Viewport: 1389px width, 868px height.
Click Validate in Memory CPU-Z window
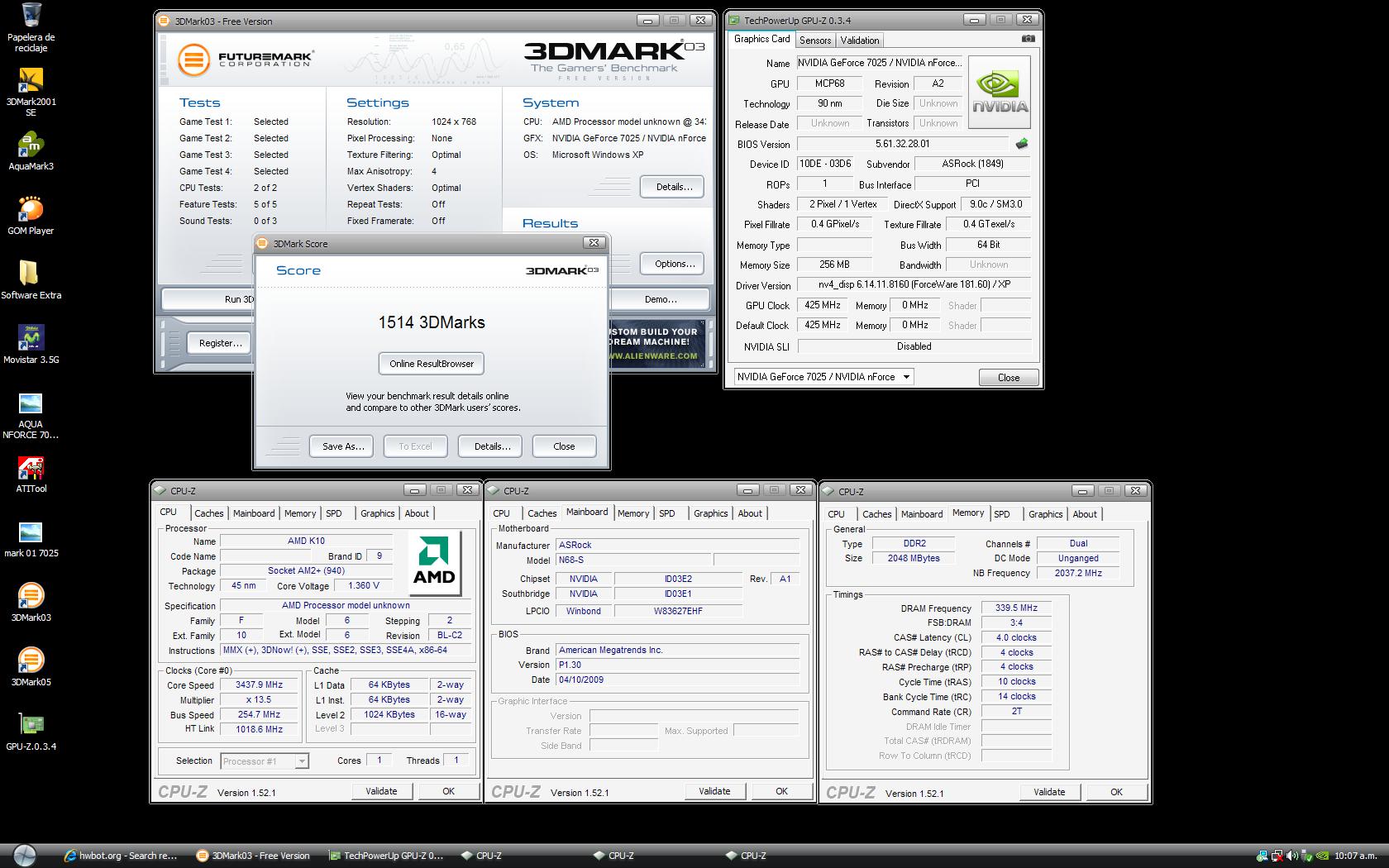coord(1049,792)
